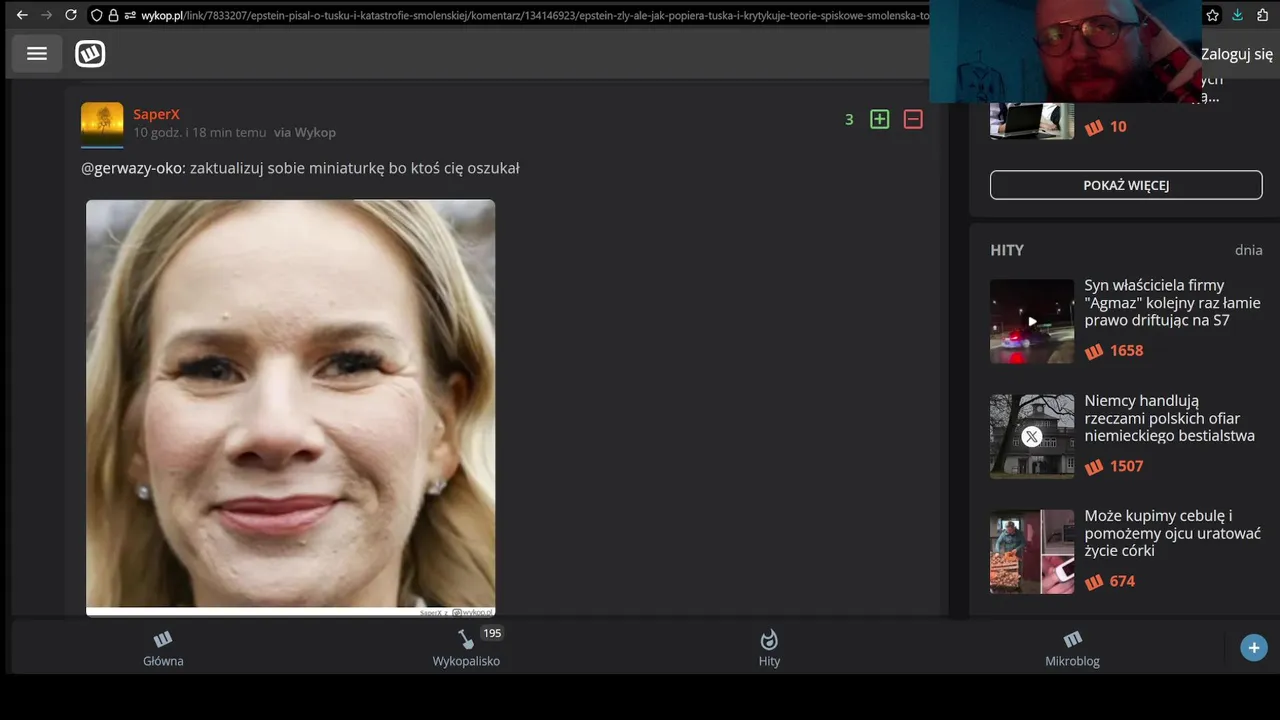The image size is (1280, 720).
Task: Open thumbnail of Agmaz drifting video
Action: coord(1032,321)
